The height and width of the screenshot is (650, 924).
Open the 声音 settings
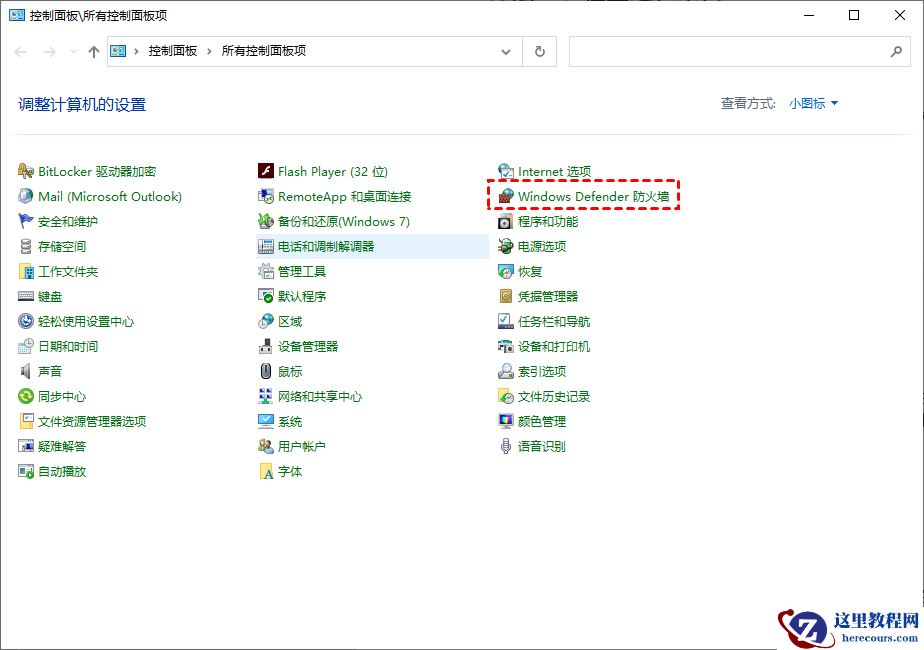pos(48,371)
